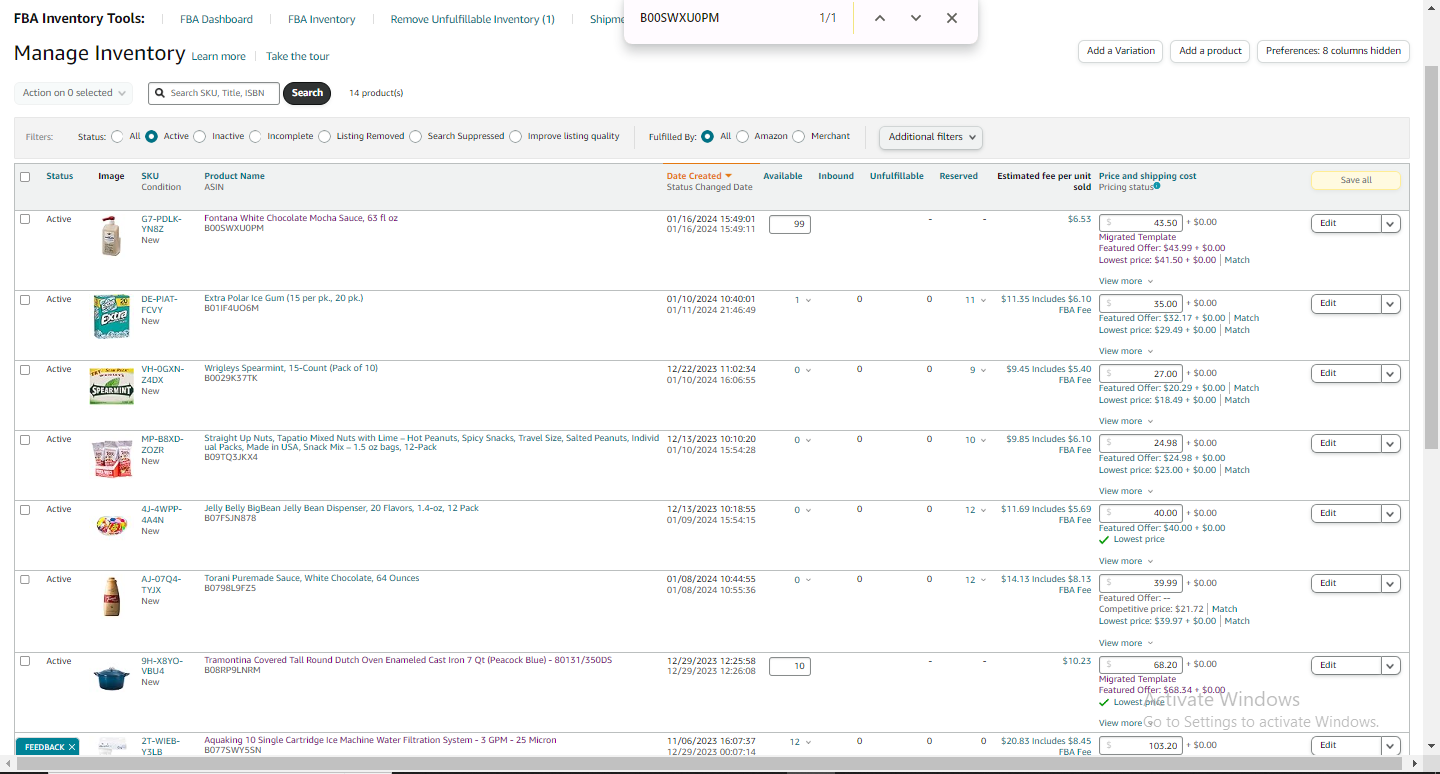Open the Learn more link
The image size is (1440, 774).
click(x=218, y=57)
